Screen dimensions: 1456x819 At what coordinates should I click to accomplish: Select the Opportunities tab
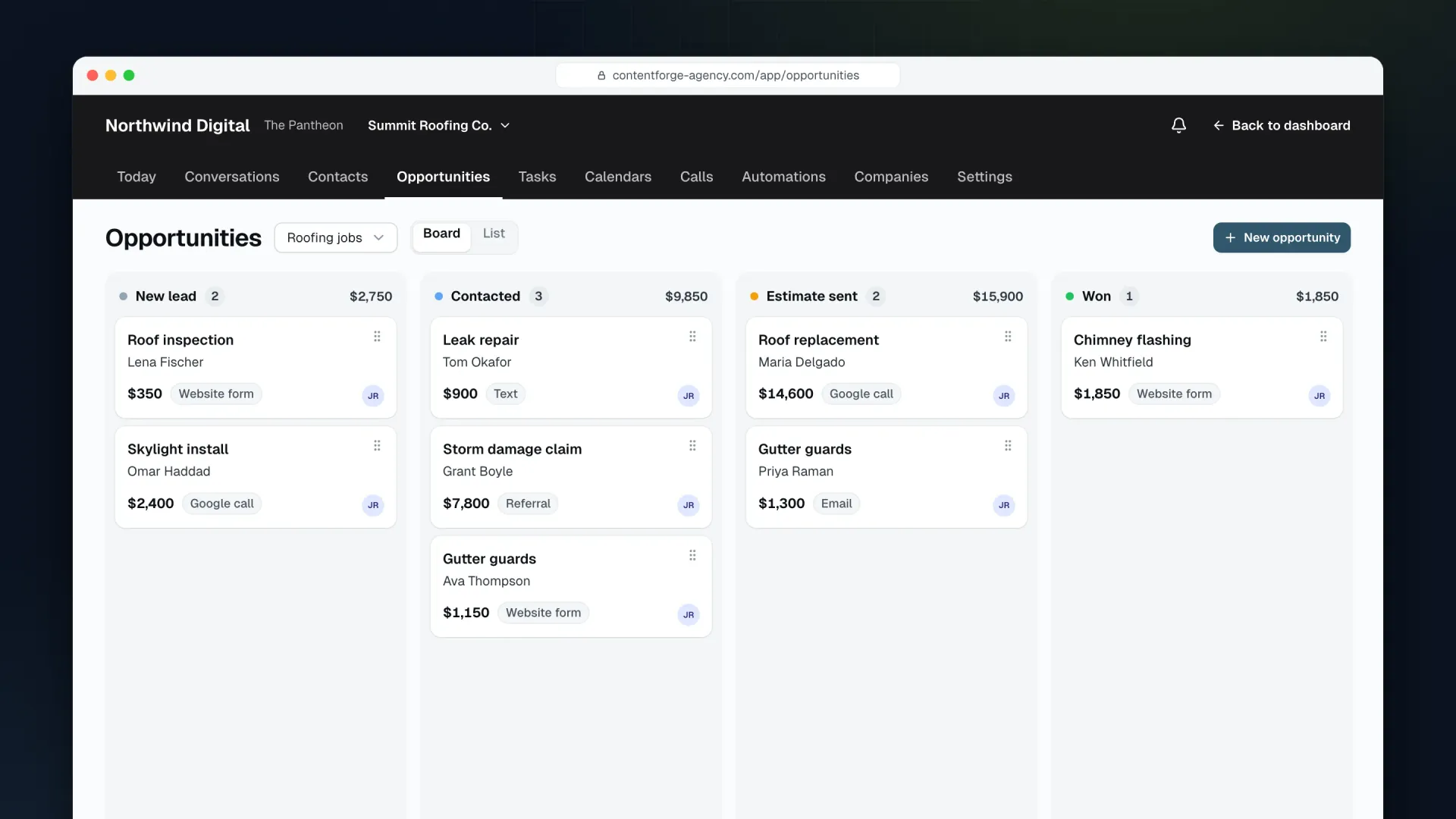pyautogui.click(x=444, y=177)
